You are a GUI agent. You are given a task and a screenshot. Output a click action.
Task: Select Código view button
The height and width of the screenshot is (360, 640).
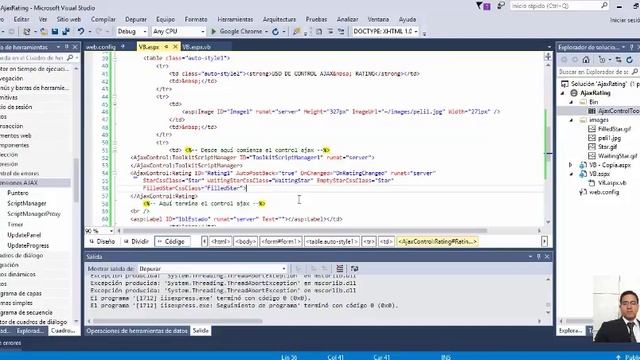click(172, 242)
